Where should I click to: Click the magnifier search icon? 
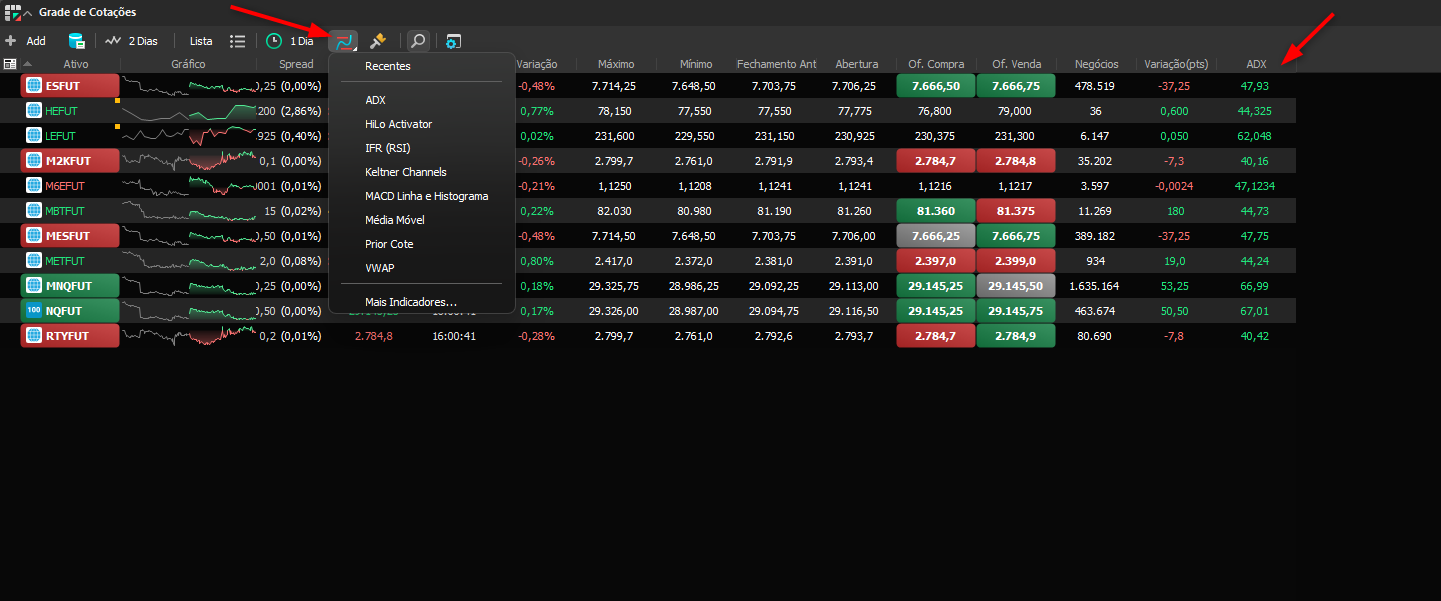tap(418, 41)
